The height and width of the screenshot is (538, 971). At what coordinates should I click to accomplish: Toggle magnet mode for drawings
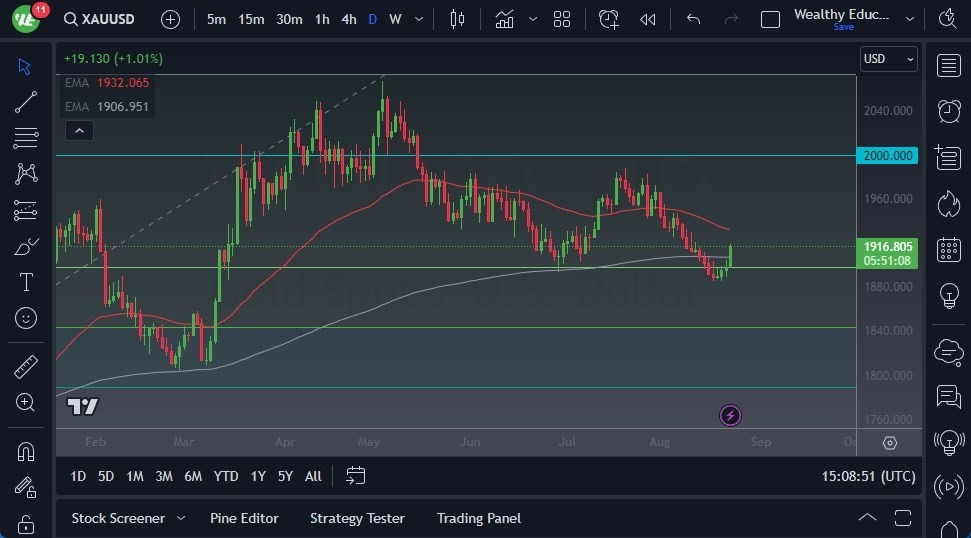click(26, 451)
